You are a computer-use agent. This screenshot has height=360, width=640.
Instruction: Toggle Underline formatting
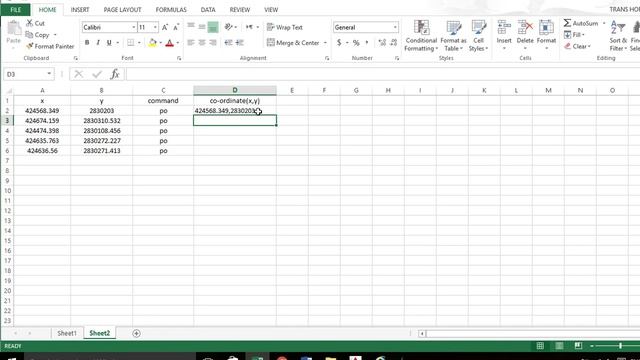coord(109,42)
